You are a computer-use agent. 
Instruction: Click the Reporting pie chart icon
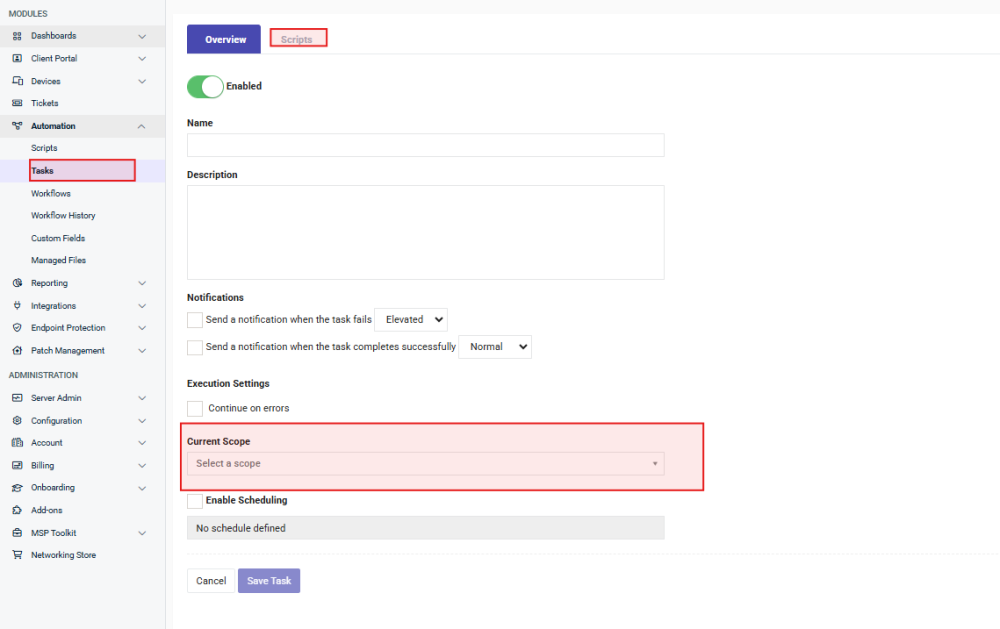coord(17,283)
